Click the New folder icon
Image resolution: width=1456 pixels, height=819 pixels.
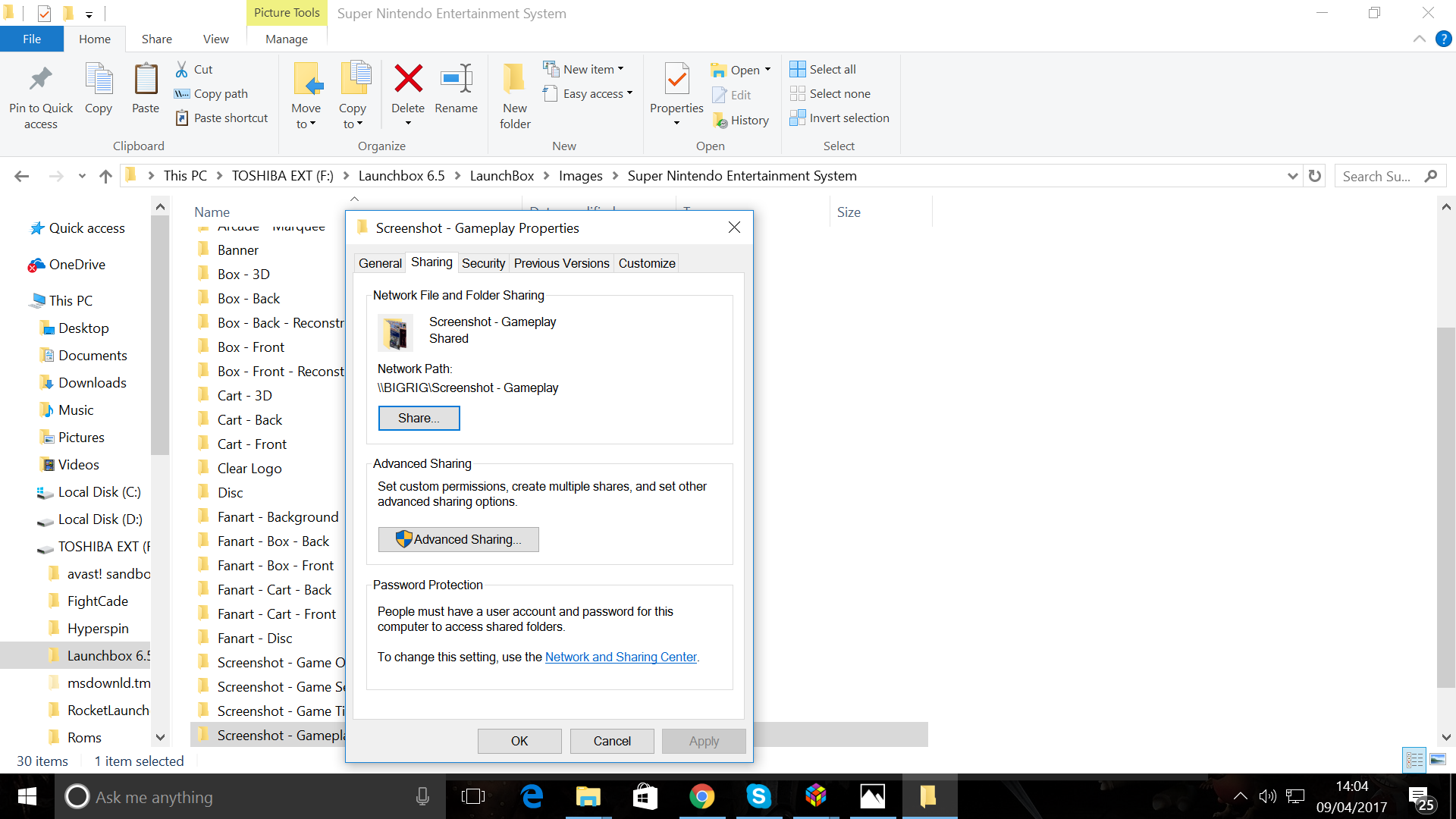click(514, 78)
